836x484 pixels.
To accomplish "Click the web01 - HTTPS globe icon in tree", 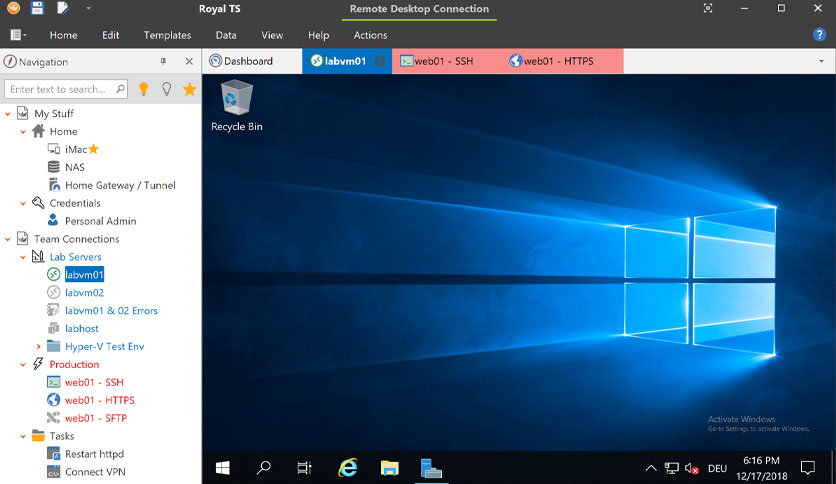I will pos(53,400).
